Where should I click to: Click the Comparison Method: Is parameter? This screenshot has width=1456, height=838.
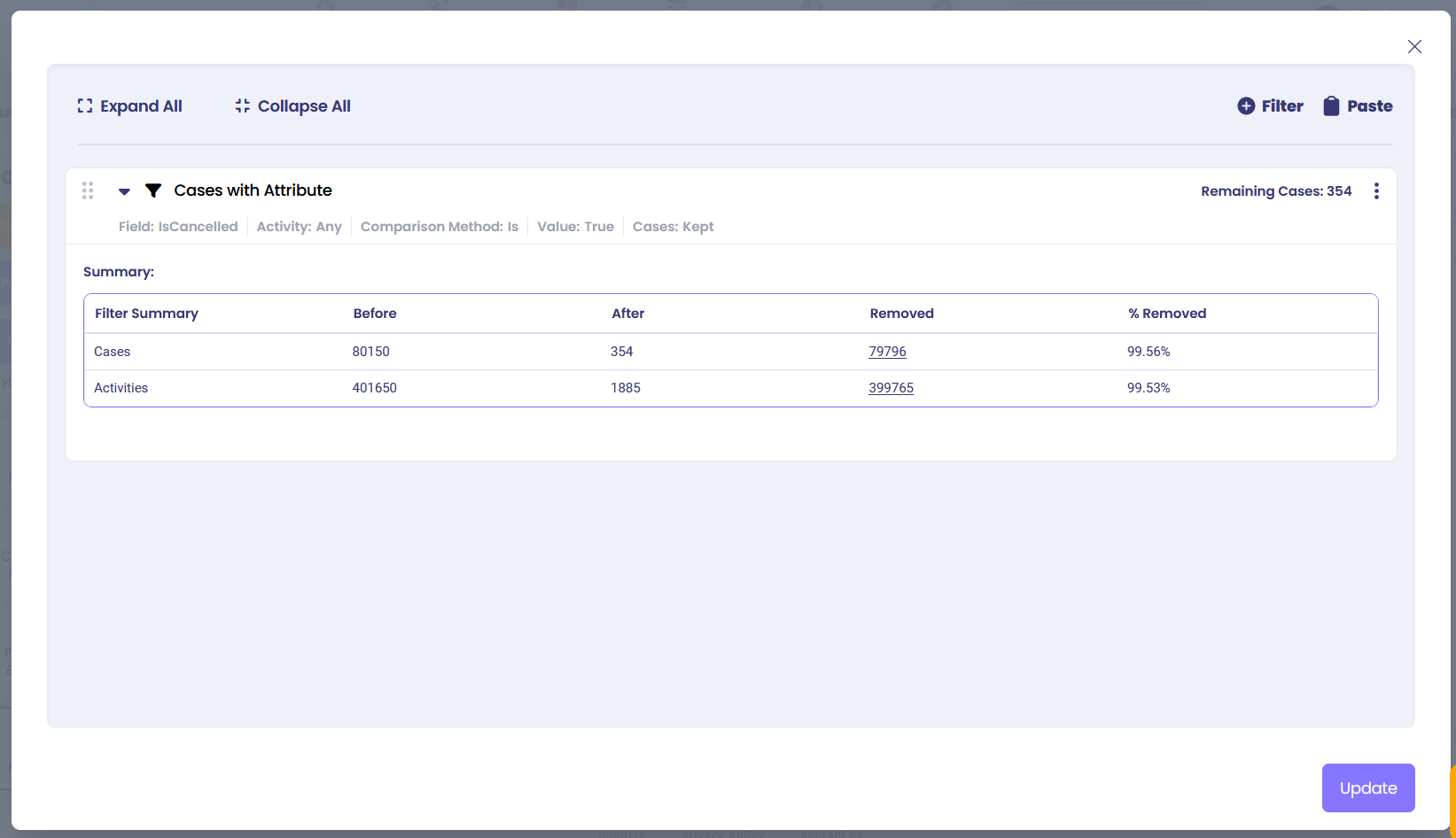tap(439, 227)
